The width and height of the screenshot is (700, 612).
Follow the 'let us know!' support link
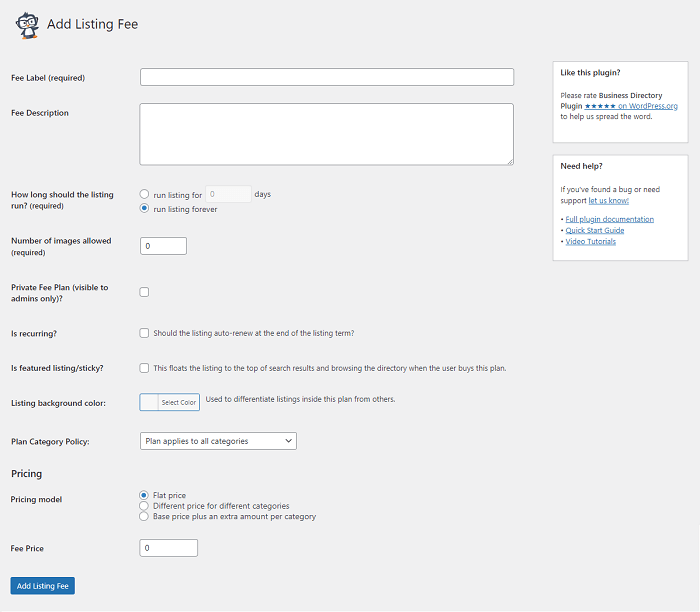coord(608,200)
